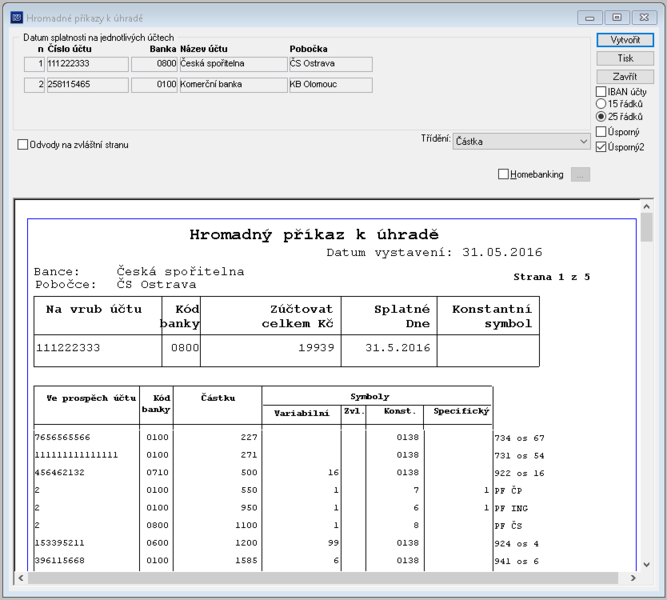The image size is (667, 600).
Task: Click the preview scroll up arrow
Action: coord(647,206)
